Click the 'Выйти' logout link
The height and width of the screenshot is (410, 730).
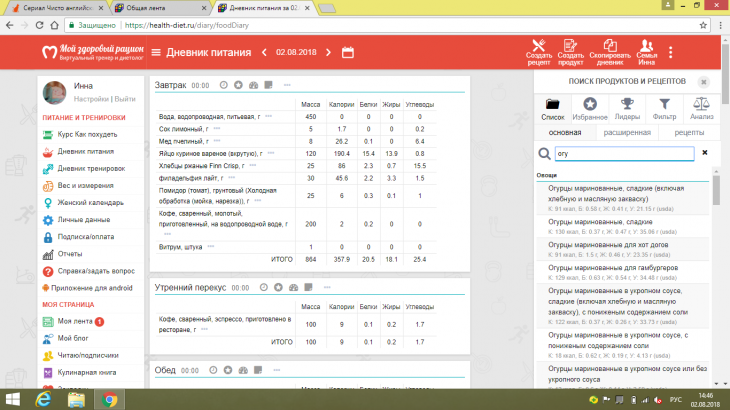point(125,99)
